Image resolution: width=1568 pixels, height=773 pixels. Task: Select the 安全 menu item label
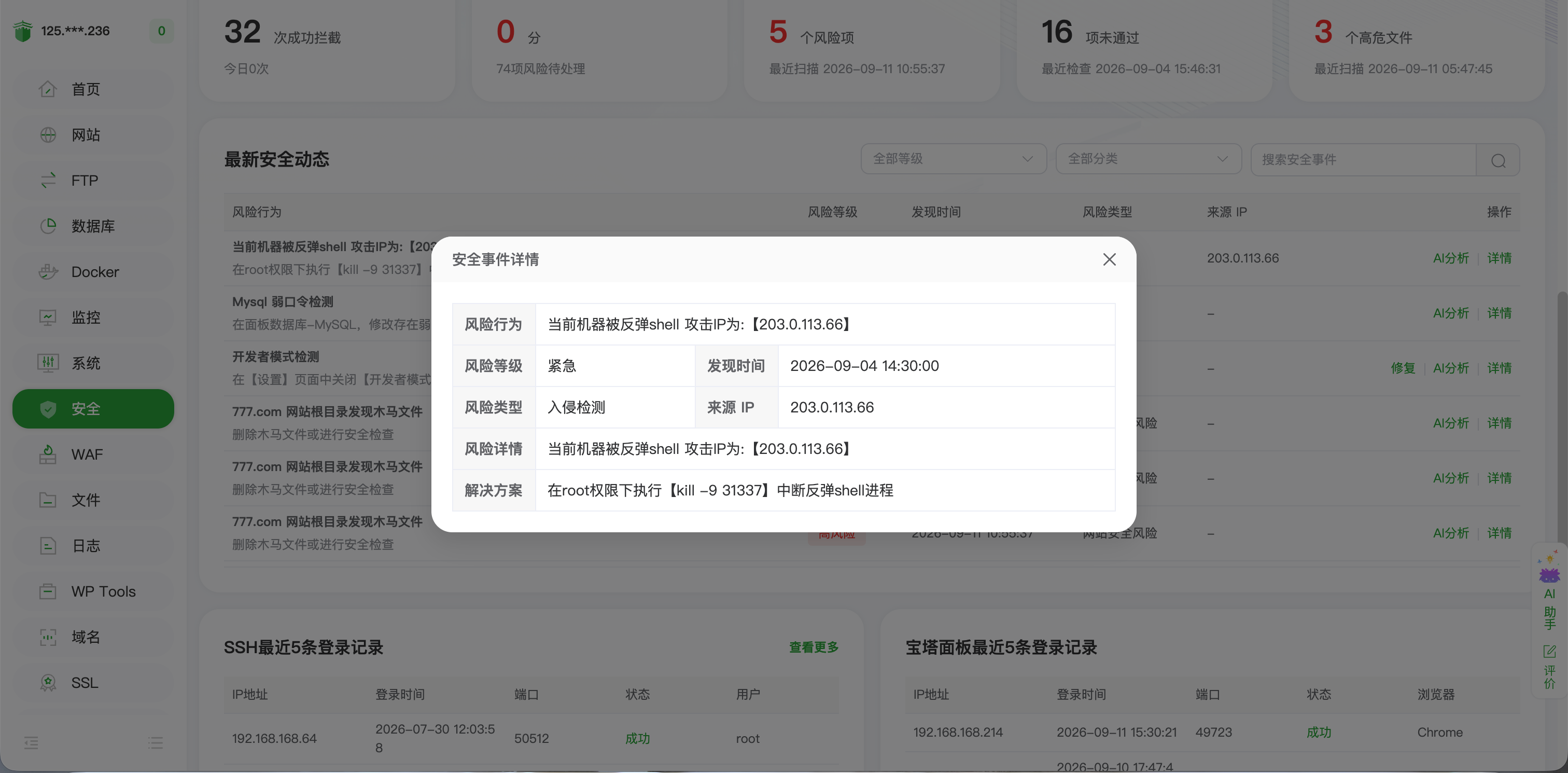(85, 409)
